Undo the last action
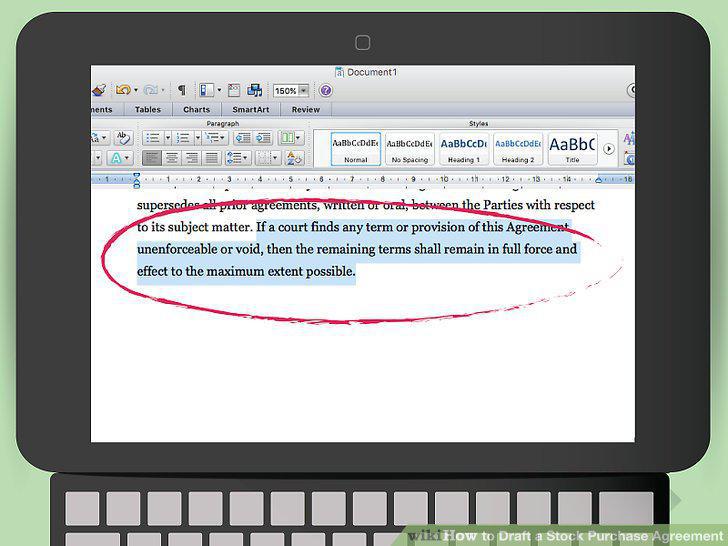The height and width of the screenshot is (546, 728). [x=123, y=90]
